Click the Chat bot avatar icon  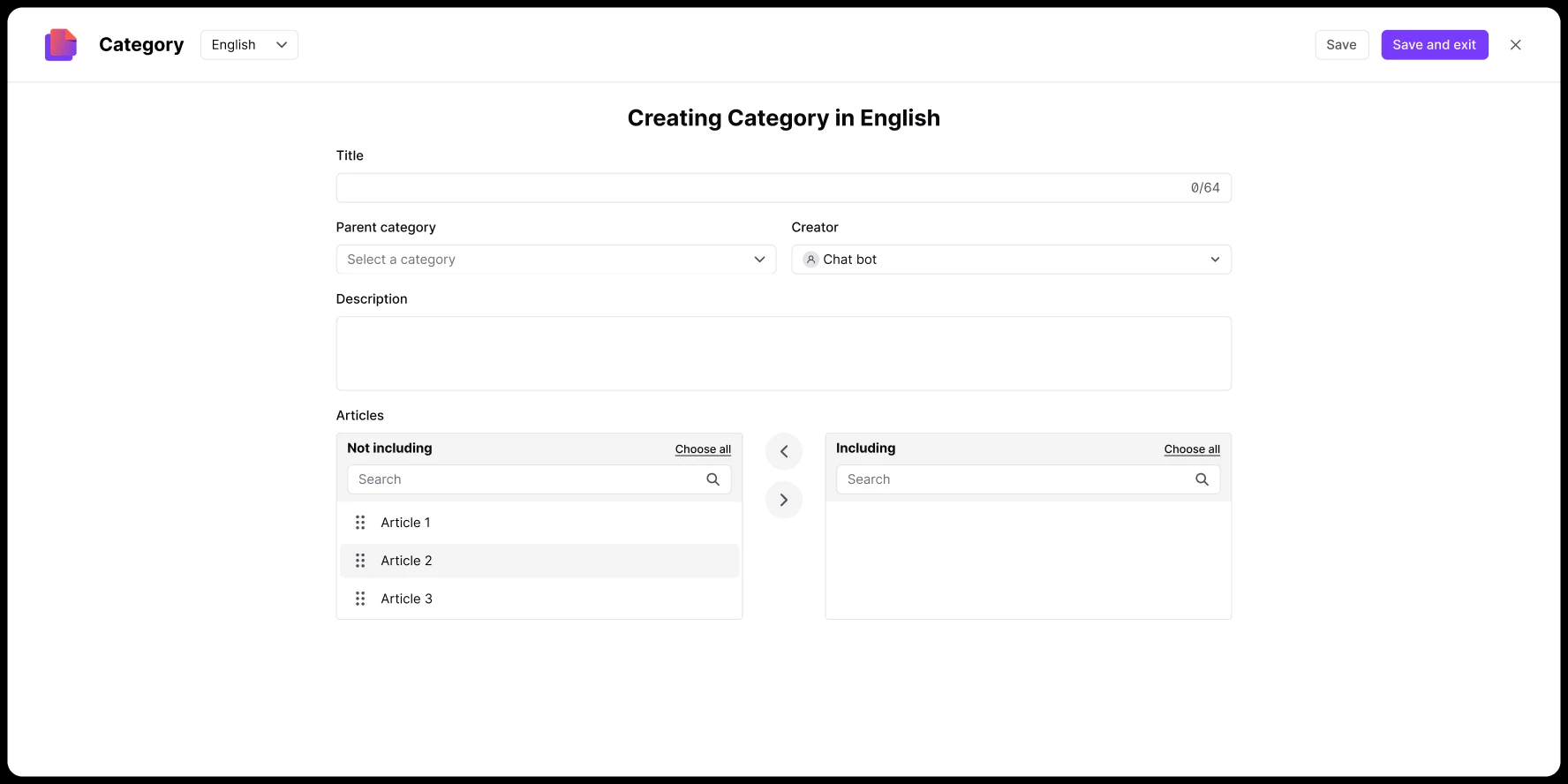810,260
